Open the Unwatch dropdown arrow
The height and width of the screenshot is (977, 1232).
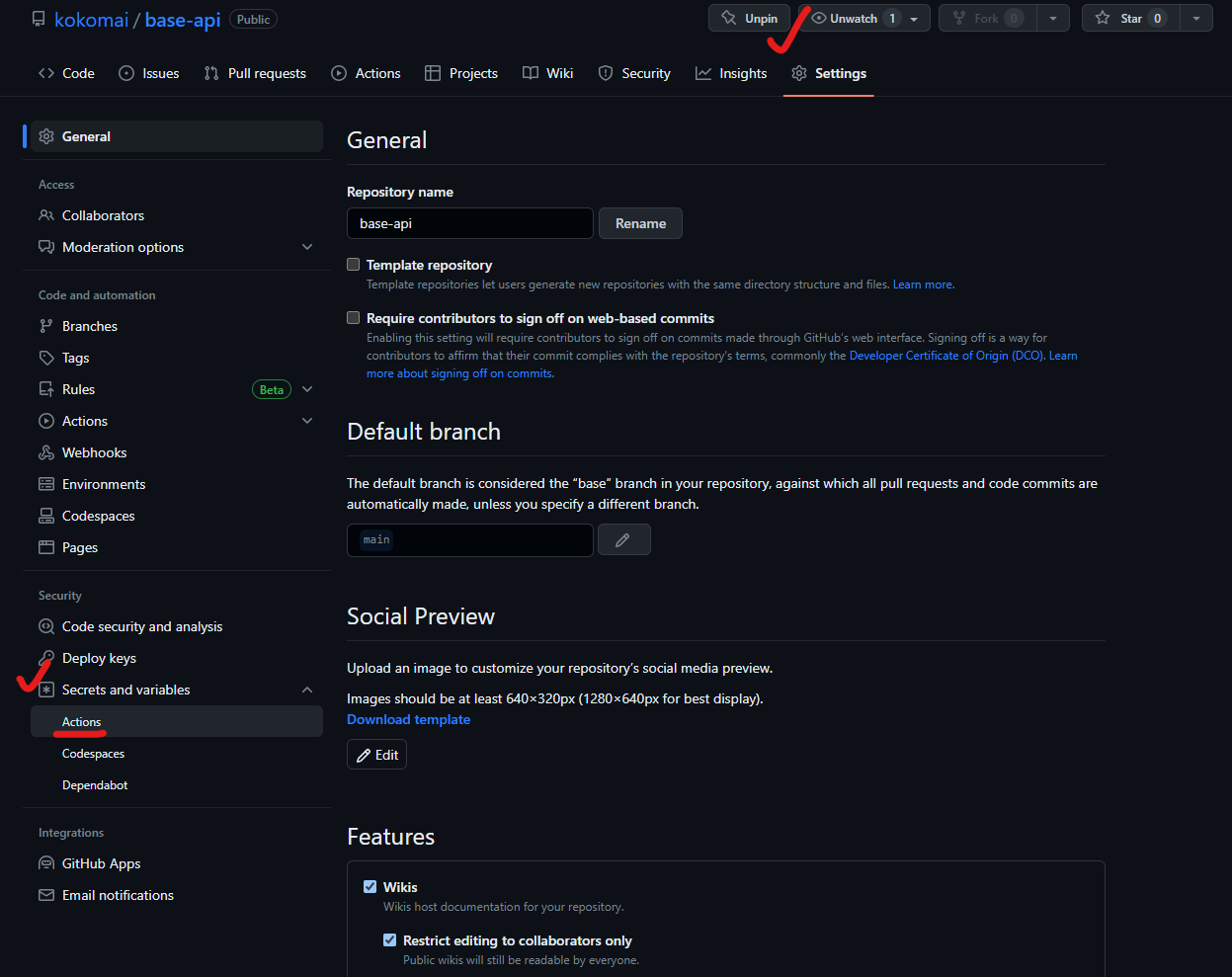pos(914,19)
